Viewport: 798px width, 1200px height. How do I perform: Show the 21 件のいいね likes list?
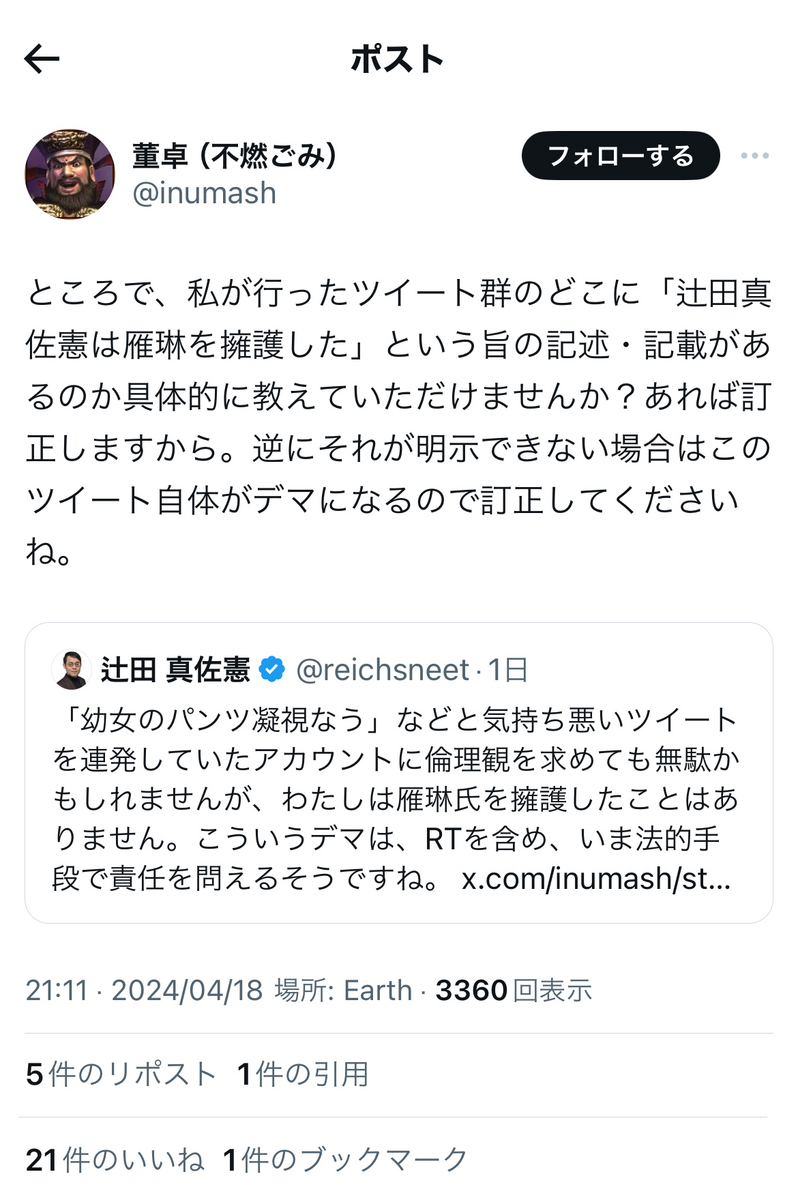pos(115,1160)
